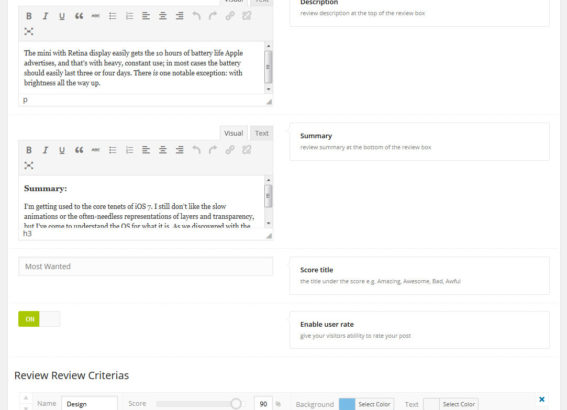This screenshot has width=567, height=410.
Task: Click Select Color for Text
Action: (459, 404)
